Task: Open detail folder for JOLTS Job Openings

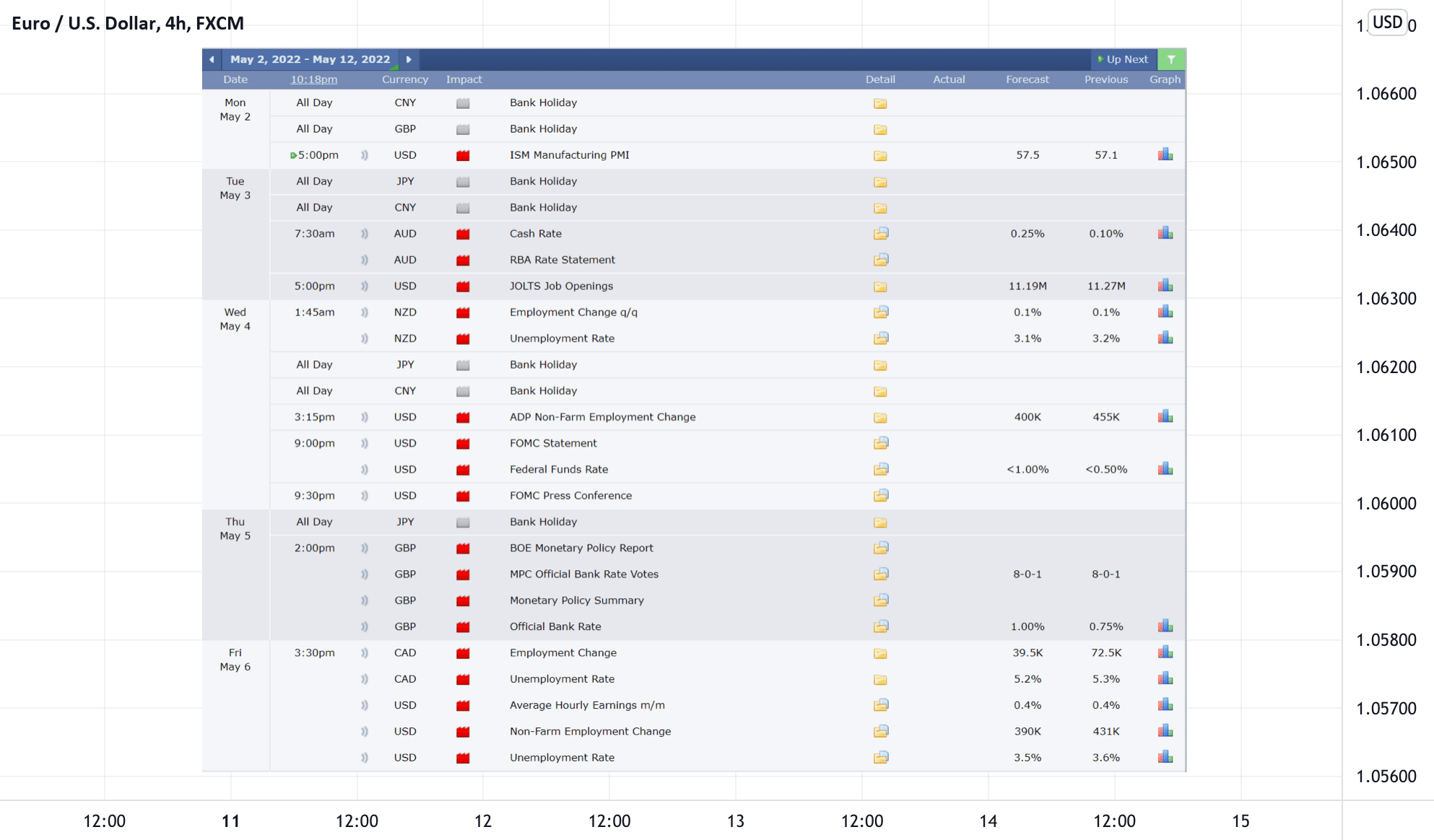Action: (880, 286)
